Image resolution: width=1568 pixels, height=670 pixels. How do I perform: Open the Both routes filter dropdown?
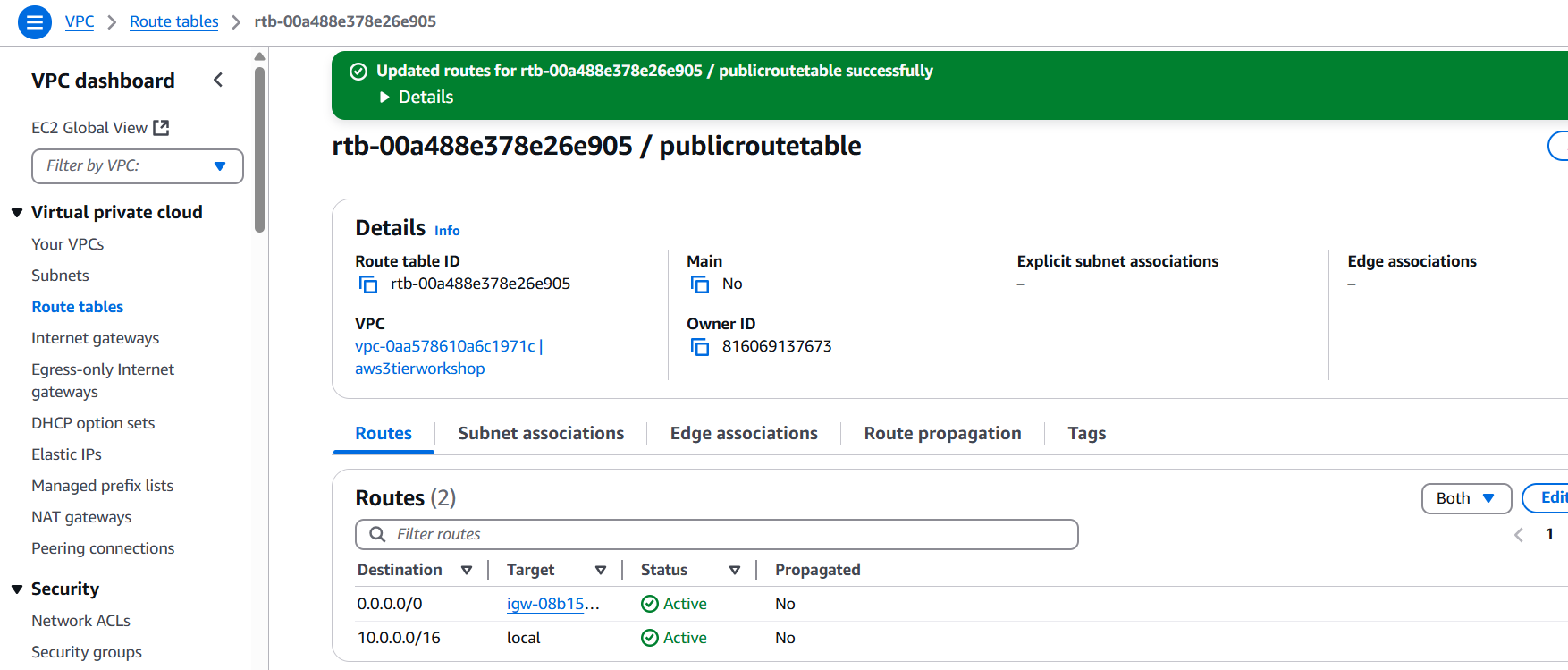click(1466, 498)
